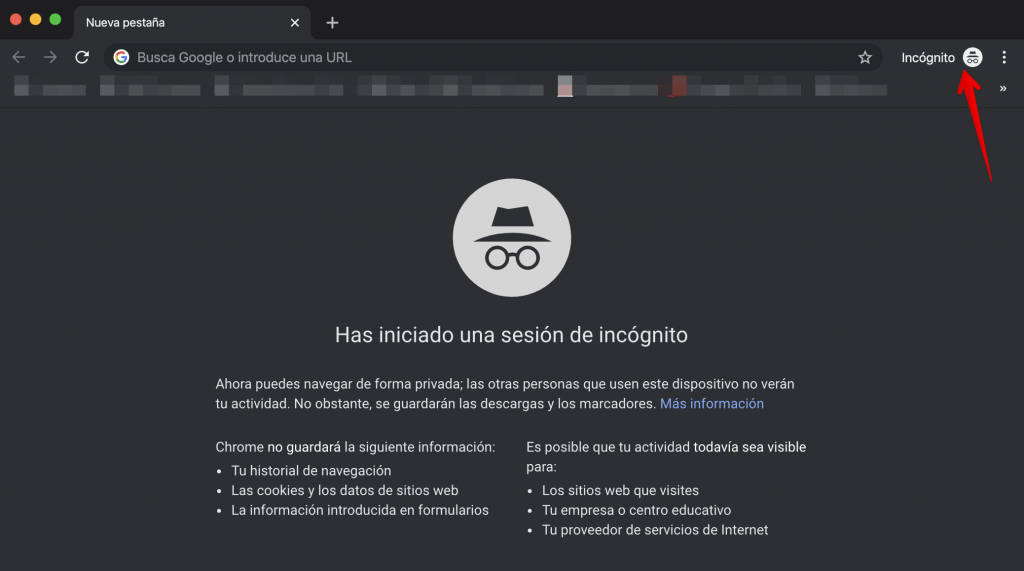
Task: Click text Tu empresa o centro educativo
Action: 637,510
